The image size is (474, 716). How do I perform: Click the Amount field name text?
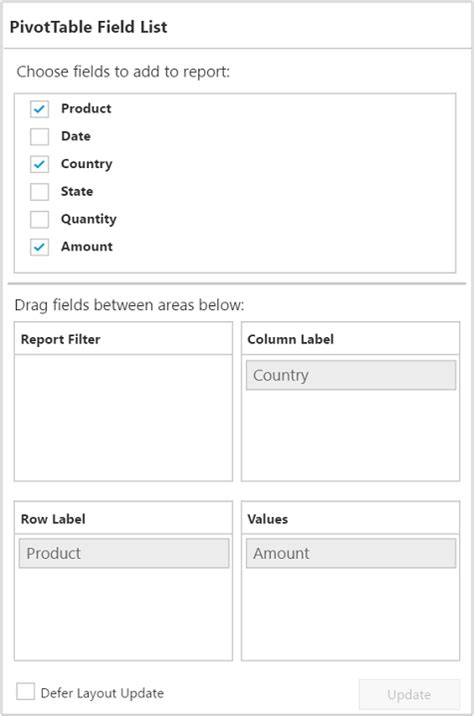click(87, 247)
